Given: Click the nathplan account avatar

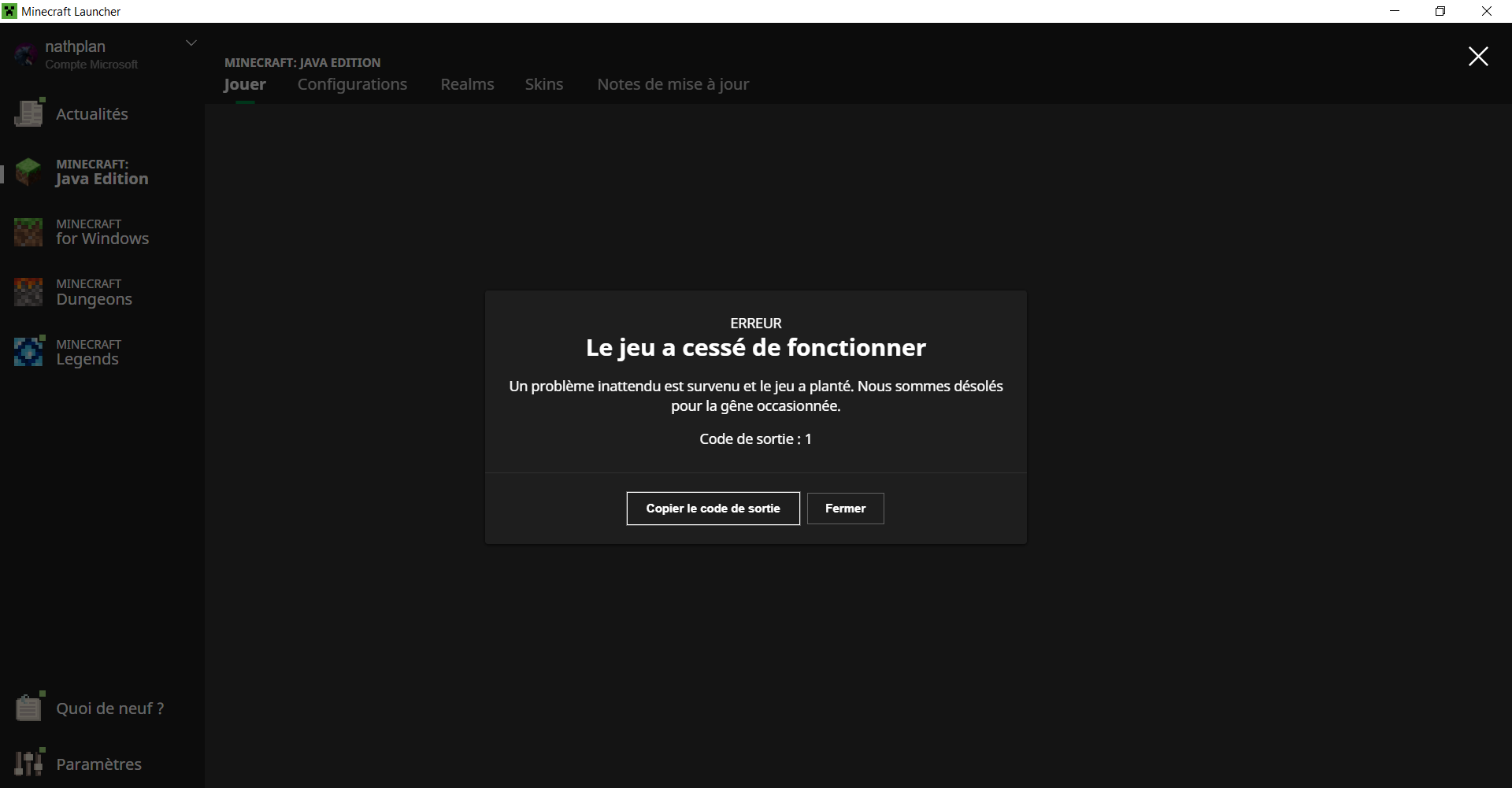Looking at the screenshot, I should [x=25, y=54].
